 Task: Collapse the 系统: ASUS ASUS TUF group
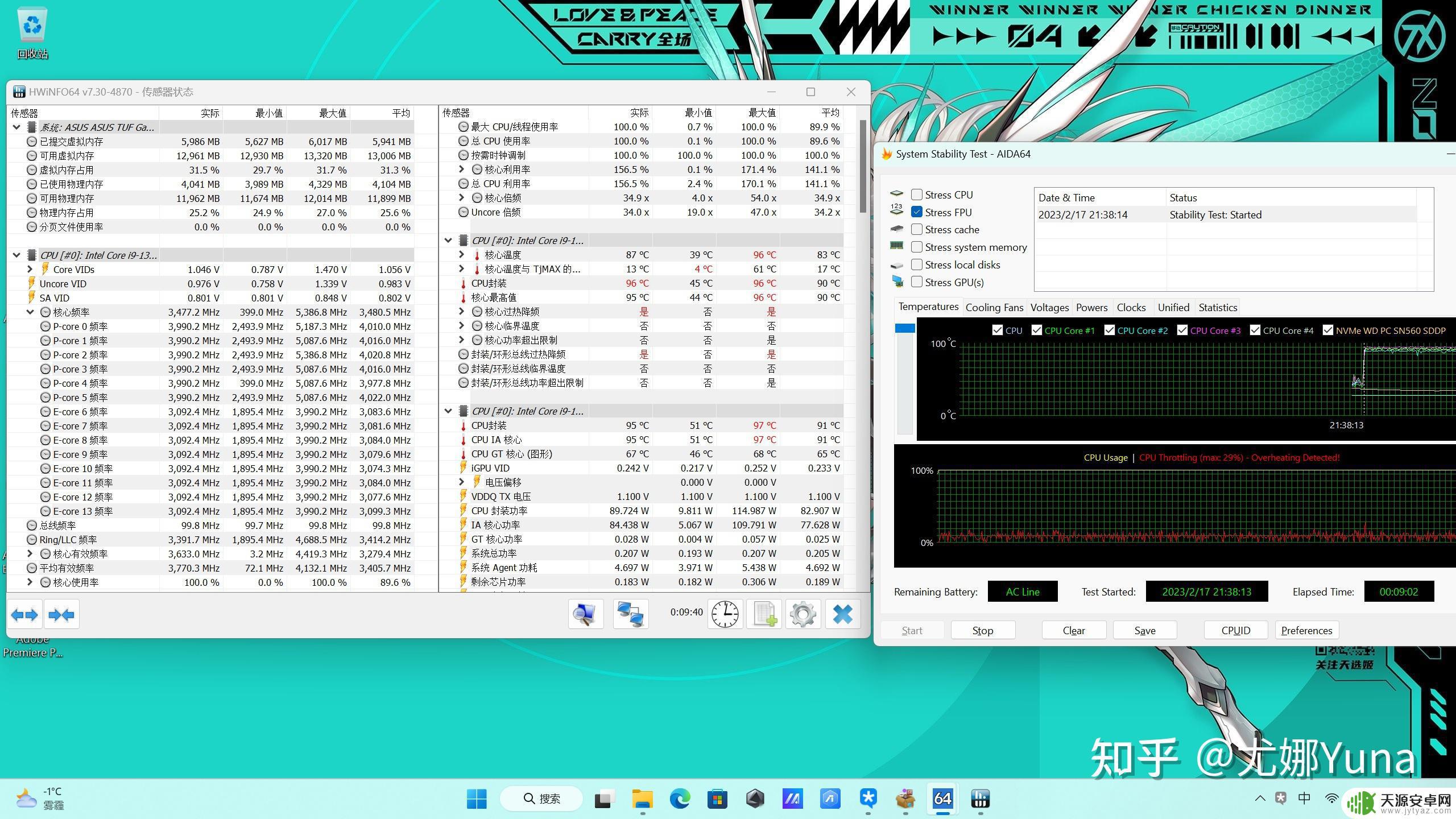pos(16,127)
